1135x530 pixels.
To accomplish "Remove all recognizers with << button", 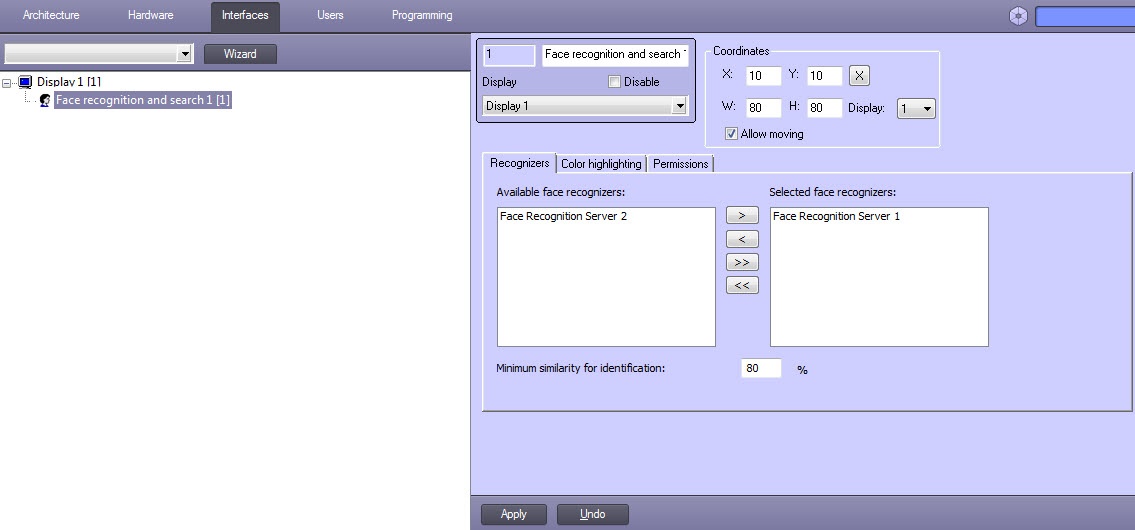I will click(742, 285).
